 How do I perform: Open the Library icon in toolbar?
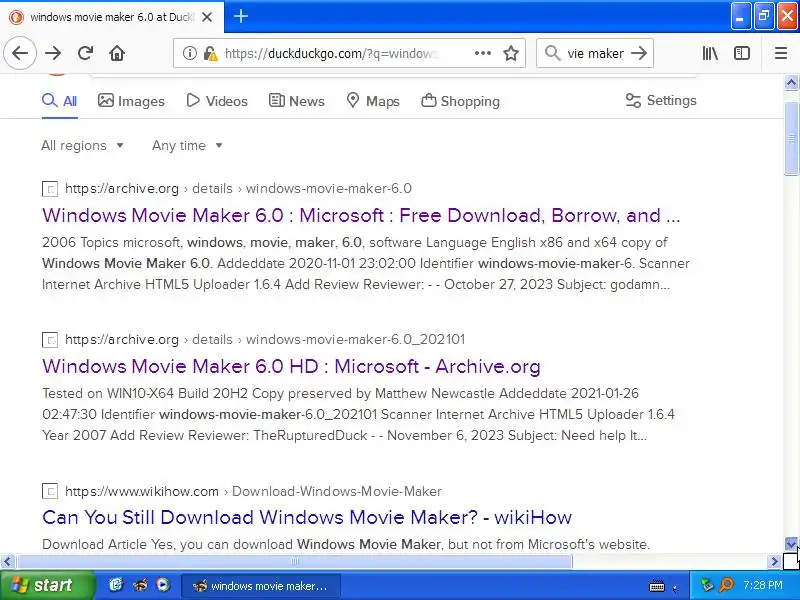click(x=710, y=53)
